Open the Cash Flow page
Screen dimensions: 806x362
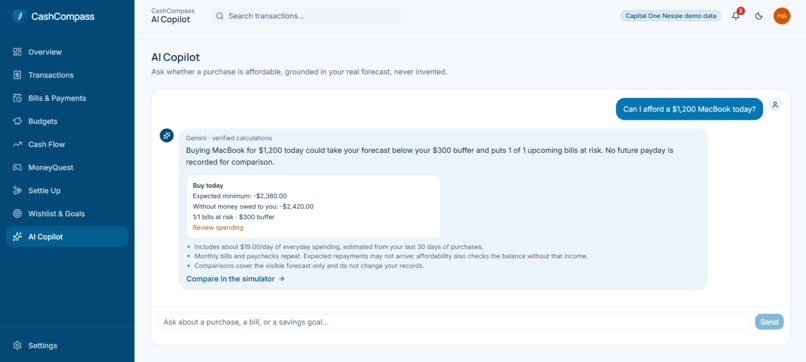click(67, 144)
